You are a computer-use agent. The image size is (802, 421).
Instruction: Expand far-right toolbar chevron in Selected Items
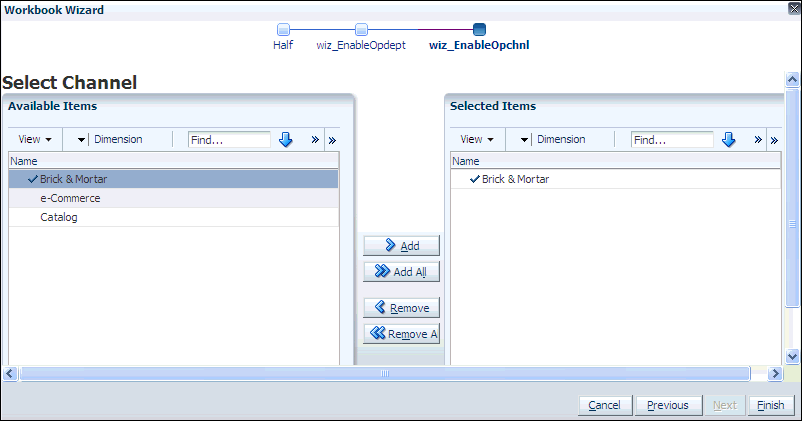point(774,140)
